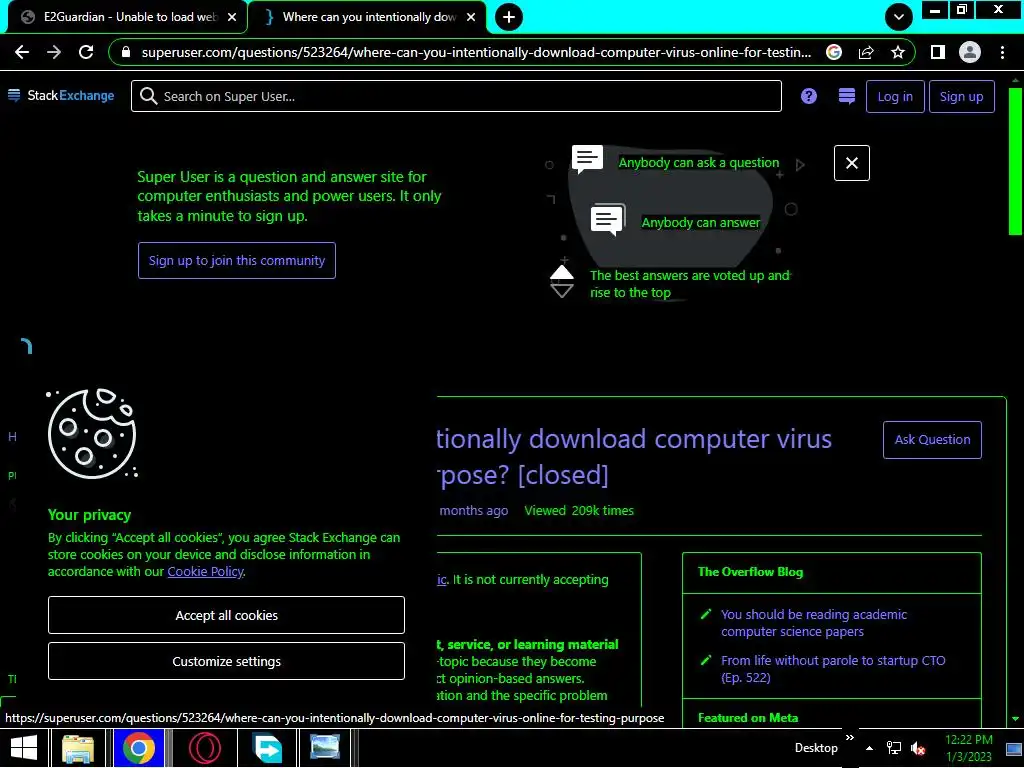Open Customize settings for cookies
Screen dimensions: 1024x768
point(226,661)
